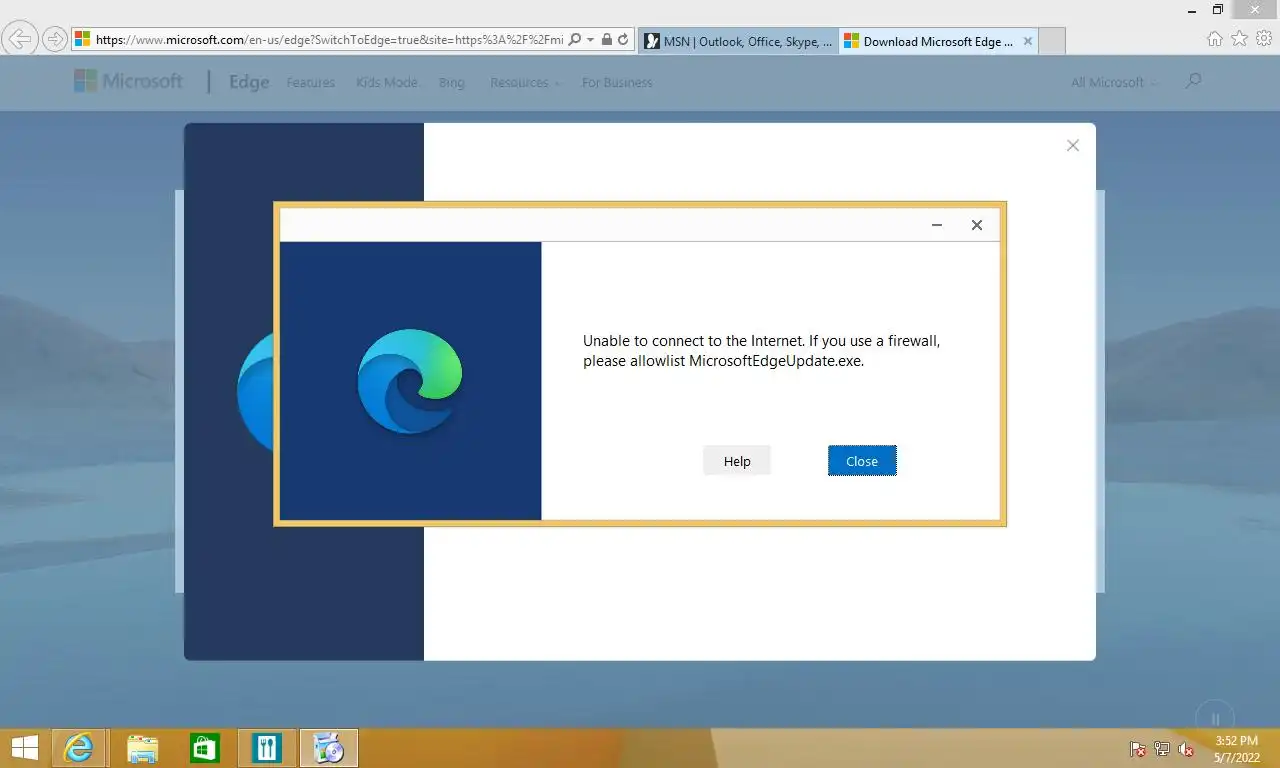
Task: Click the Close button in the Edge installer dialog
Action: click(862, 461)
